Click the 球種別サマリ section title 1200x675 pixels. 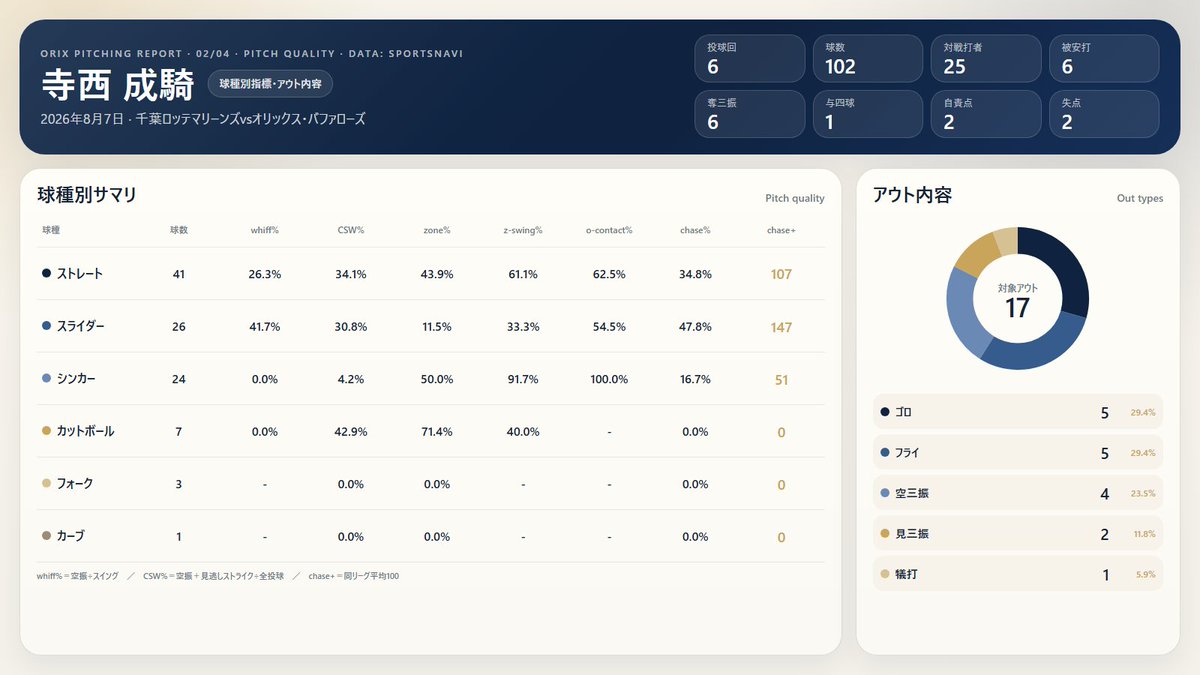87,196
